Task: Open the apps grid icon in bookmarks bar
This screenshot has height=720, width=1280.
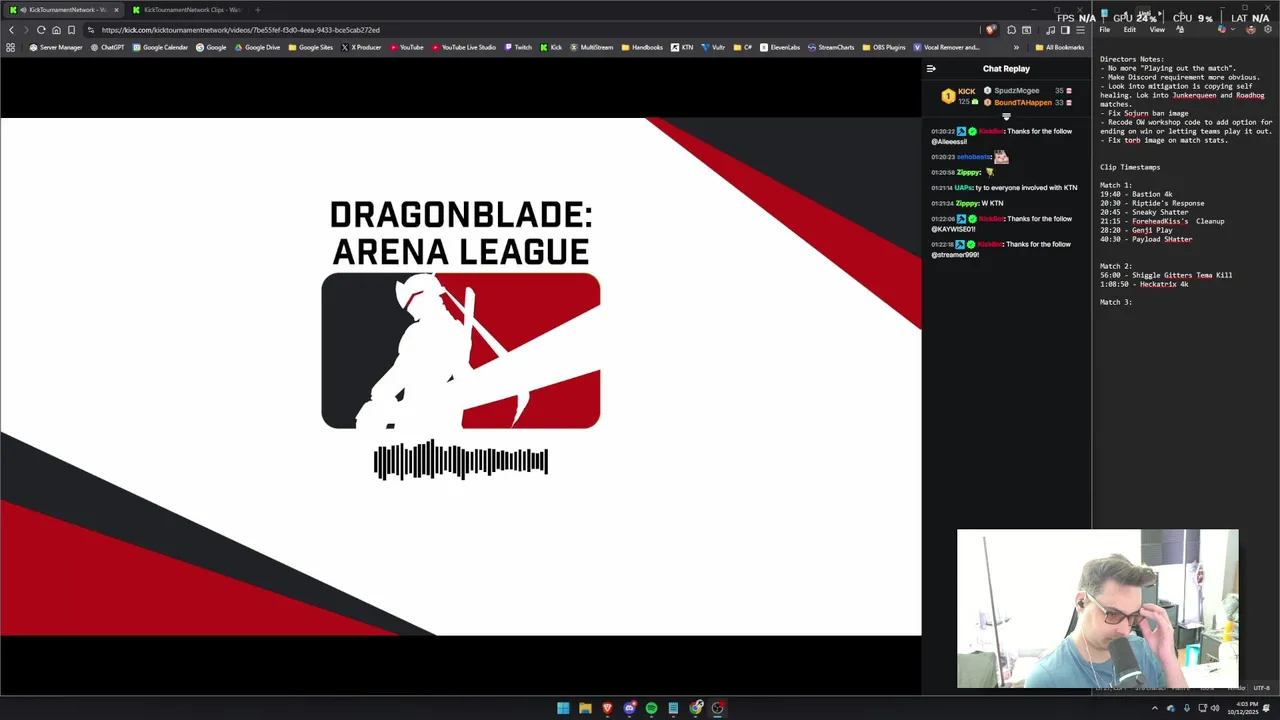Action: 11,47
